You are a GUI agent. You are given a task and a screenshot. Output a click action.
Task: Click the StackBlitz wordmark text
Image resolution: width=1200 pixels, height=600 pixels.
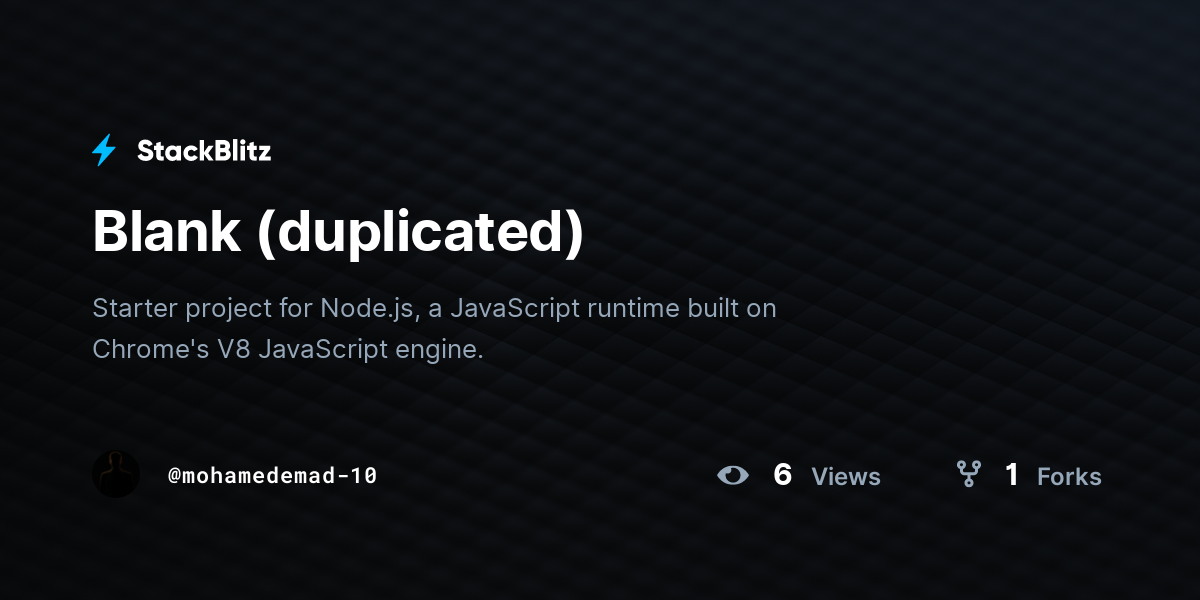click(x=204, y=151)
